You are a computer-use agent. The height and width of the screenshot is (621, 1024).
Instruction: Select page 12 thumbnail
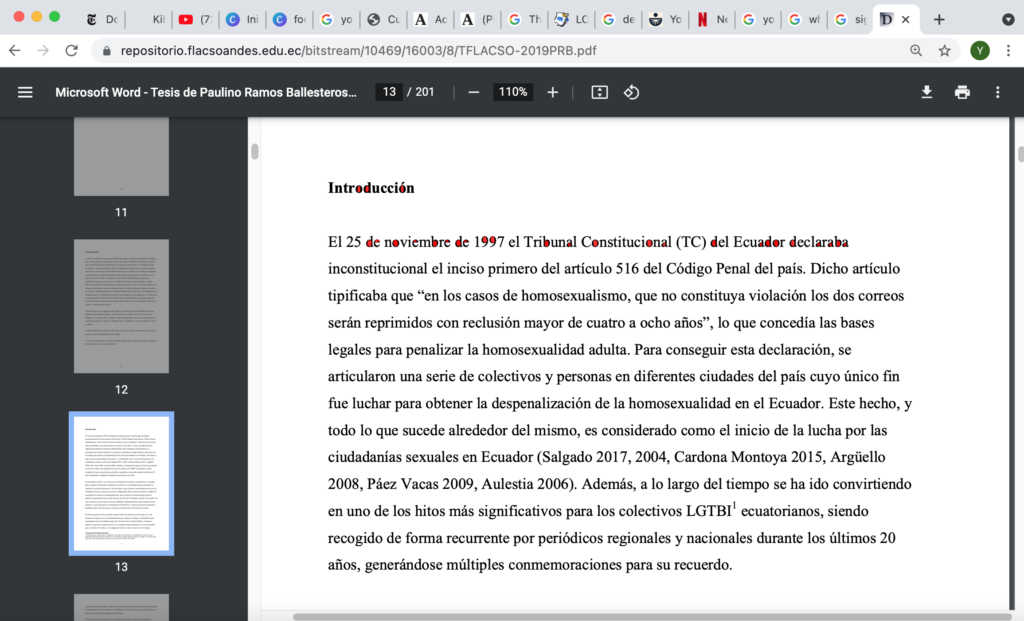pyautogui.click(x=121, y=306)
